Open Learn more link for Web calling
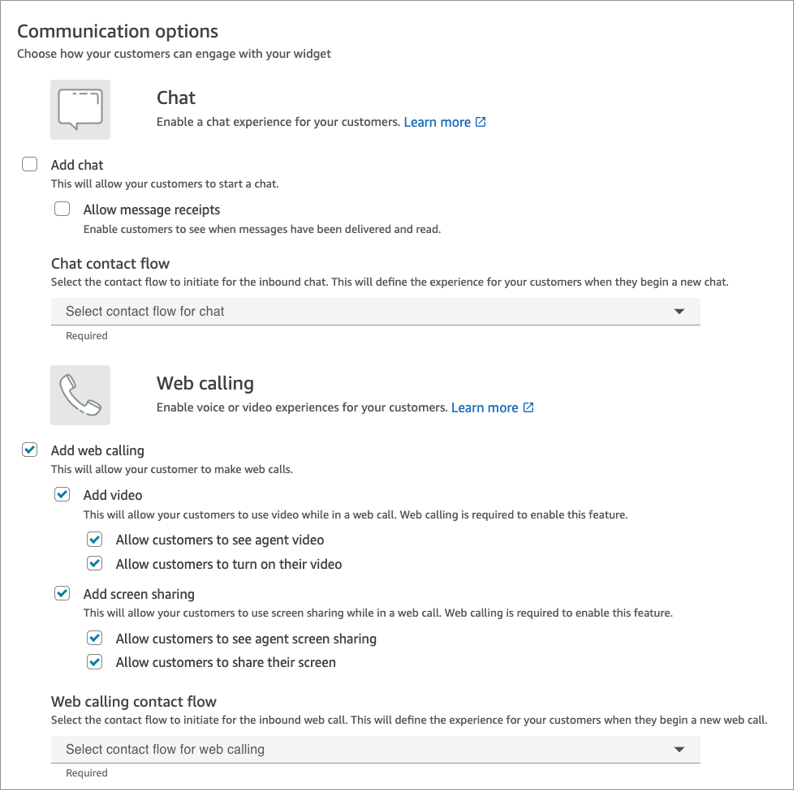 point(485,407)
